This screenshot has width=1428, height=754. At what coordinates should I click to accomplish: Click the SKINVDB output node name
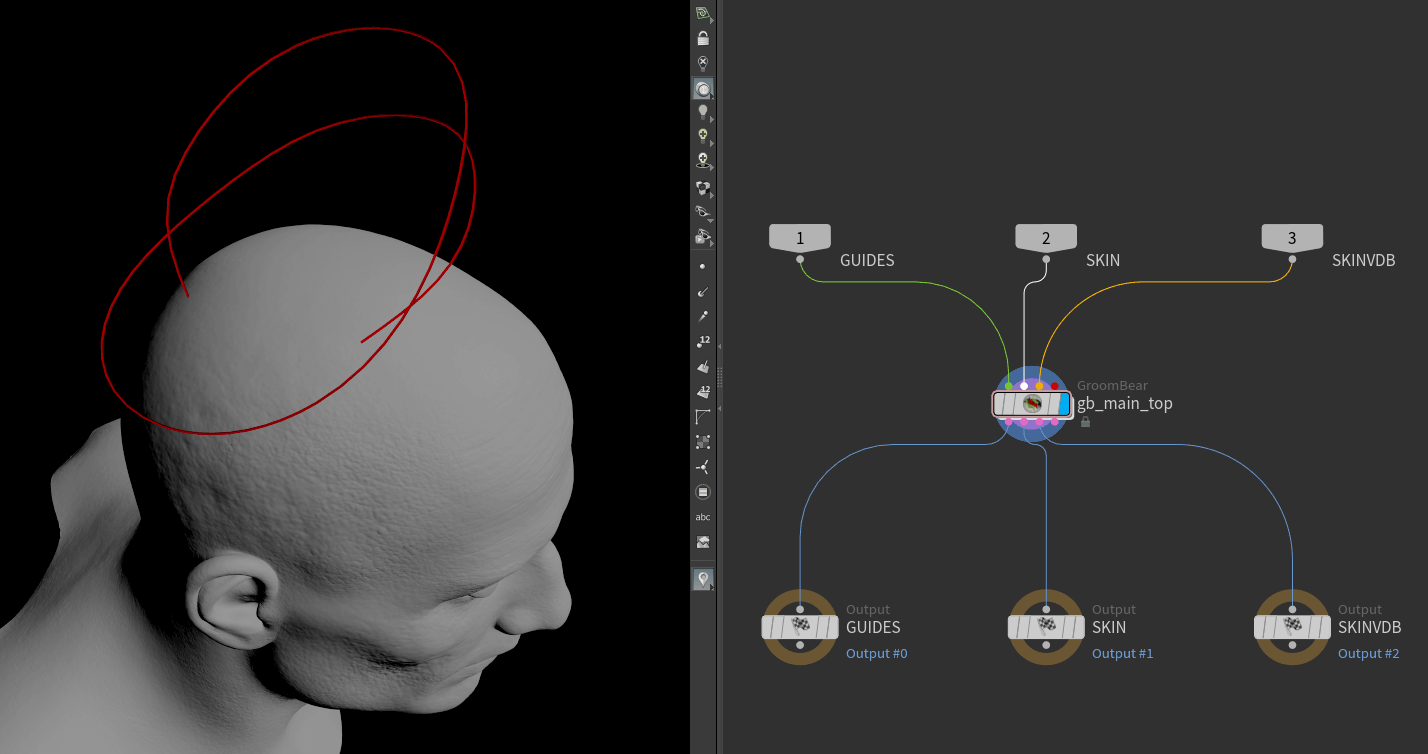(x=1369, y=628)
